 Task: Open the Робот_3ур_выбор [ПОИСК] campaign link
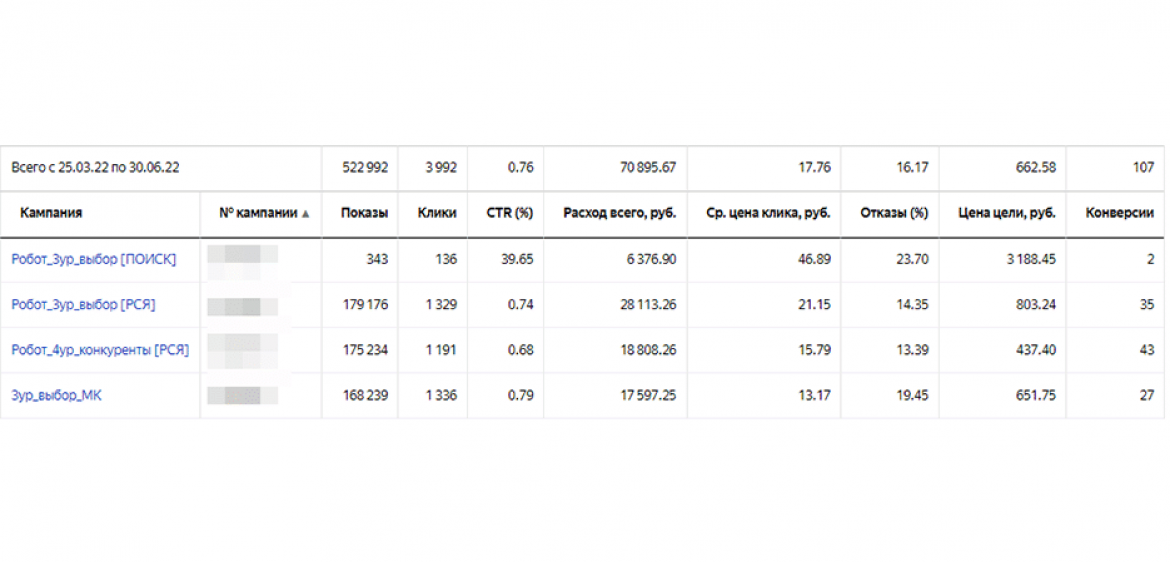pos(94,259)
